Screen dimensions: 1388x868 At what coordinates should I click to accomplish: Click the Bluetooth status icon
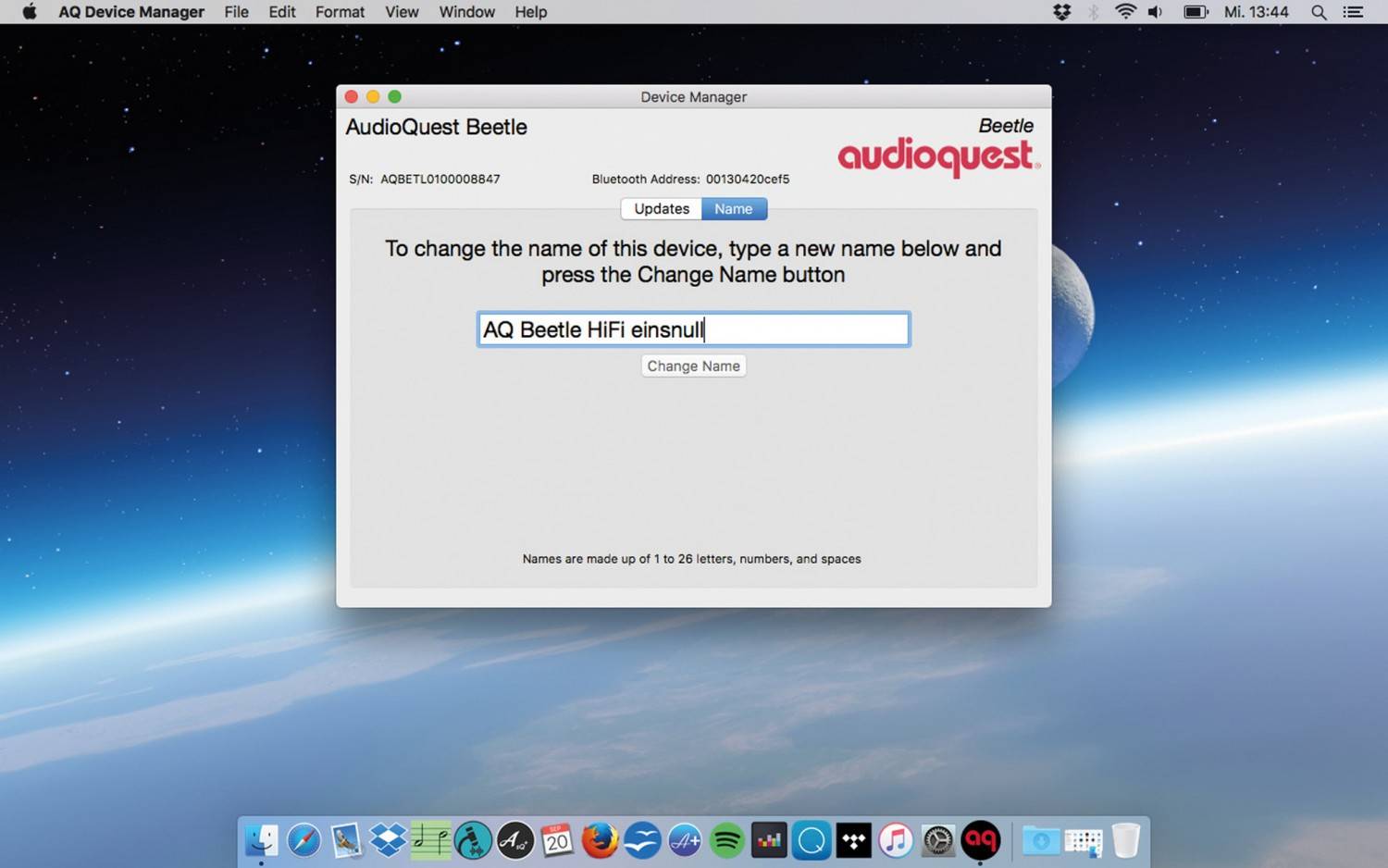1094,12
